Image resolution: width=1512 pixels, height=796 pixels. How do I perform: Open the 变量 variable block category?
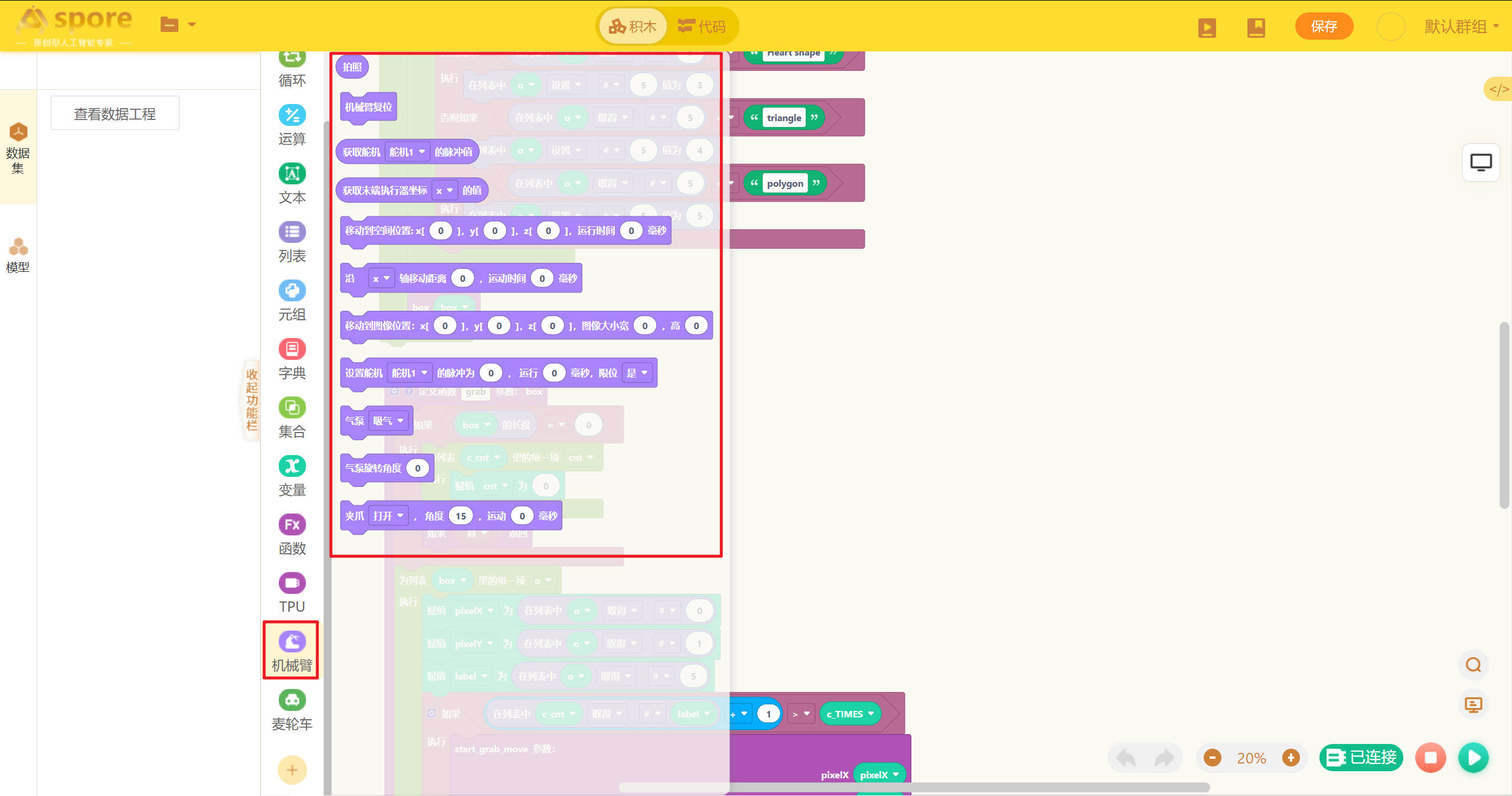[292, 475]
